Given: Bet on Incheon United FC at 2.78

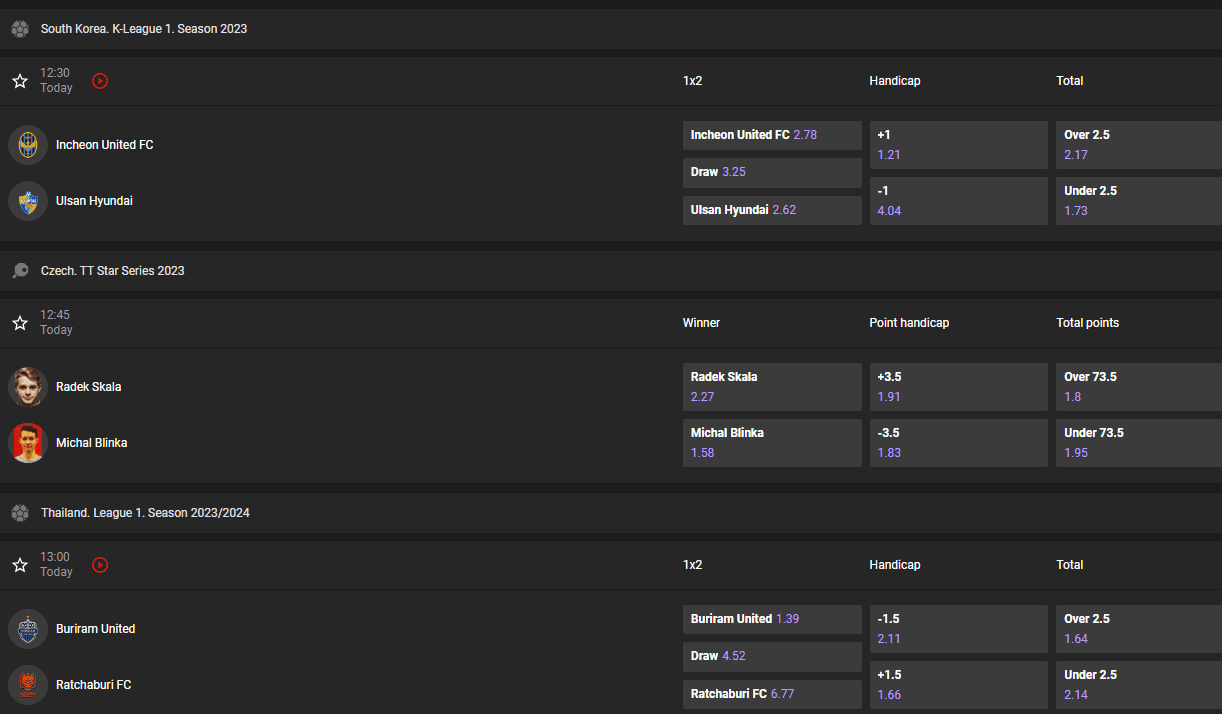Looking at the screenshot, I should pyautogui.click(x=772, y=135).
